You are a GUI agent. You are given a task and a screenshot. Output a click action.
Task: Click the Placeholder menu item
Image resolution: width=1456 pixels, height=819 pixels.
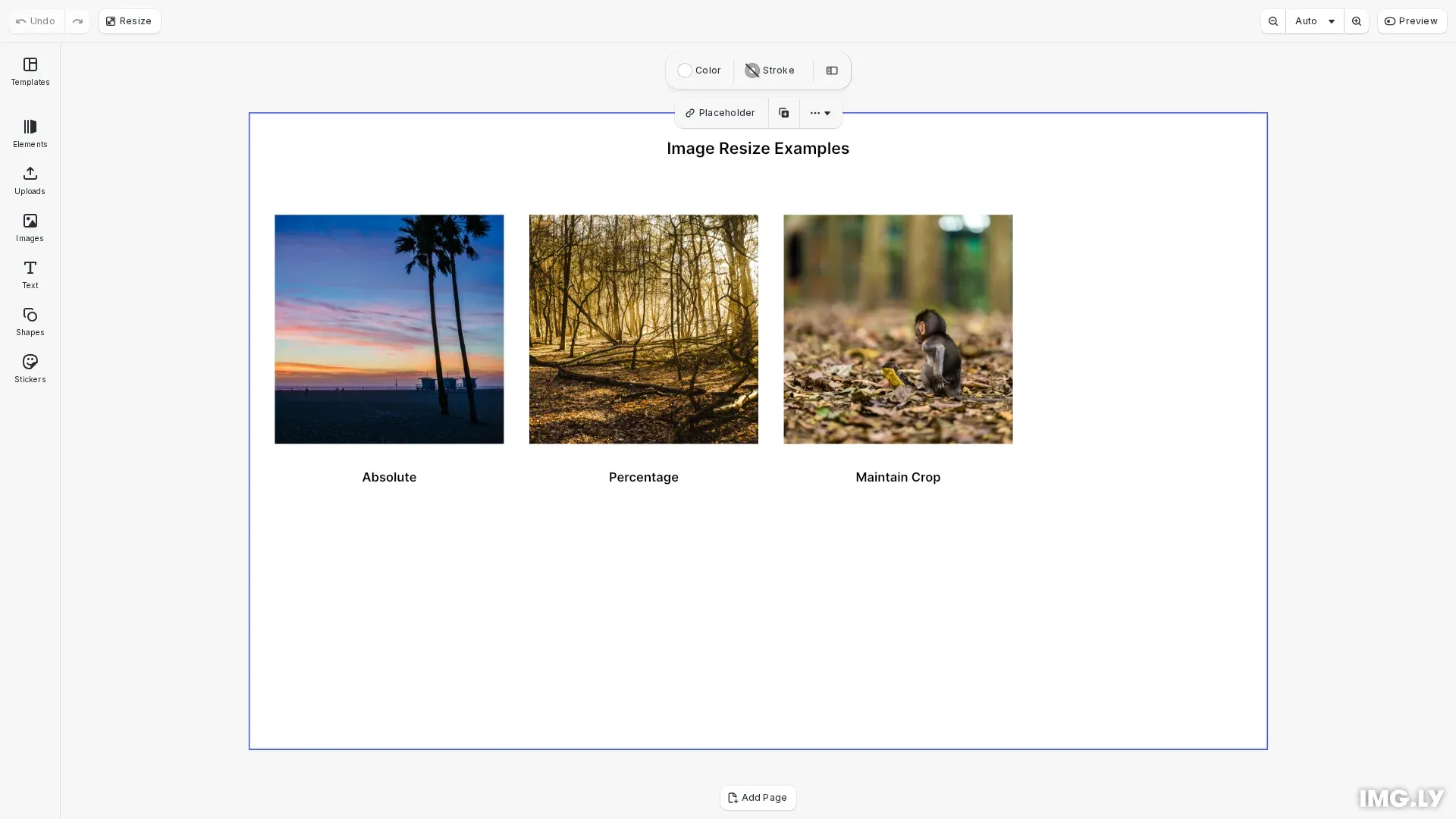pos(719,112)
